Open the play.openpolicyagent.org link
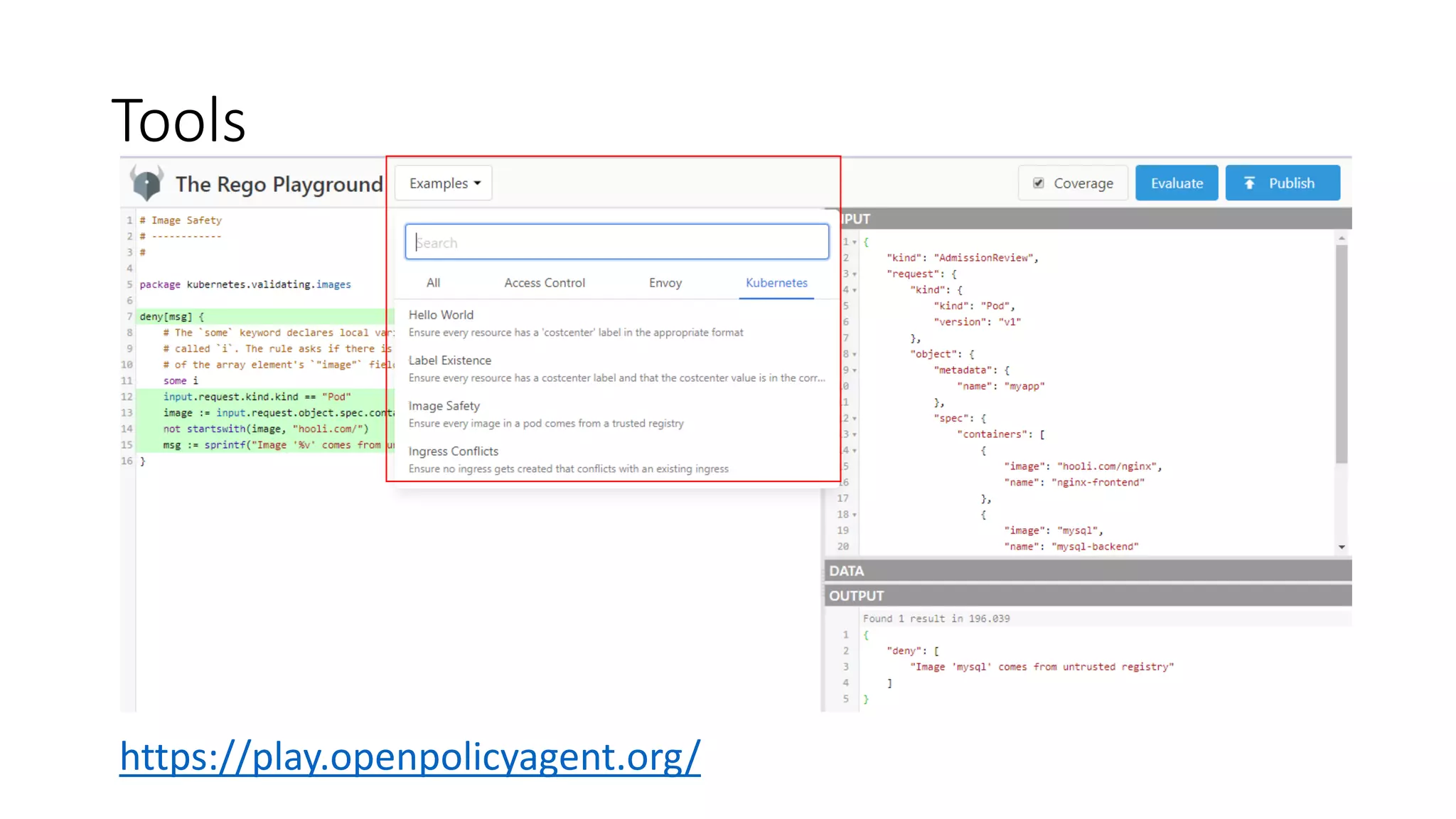This screenshot has width=1456, height=819. (x=410, y=756)
